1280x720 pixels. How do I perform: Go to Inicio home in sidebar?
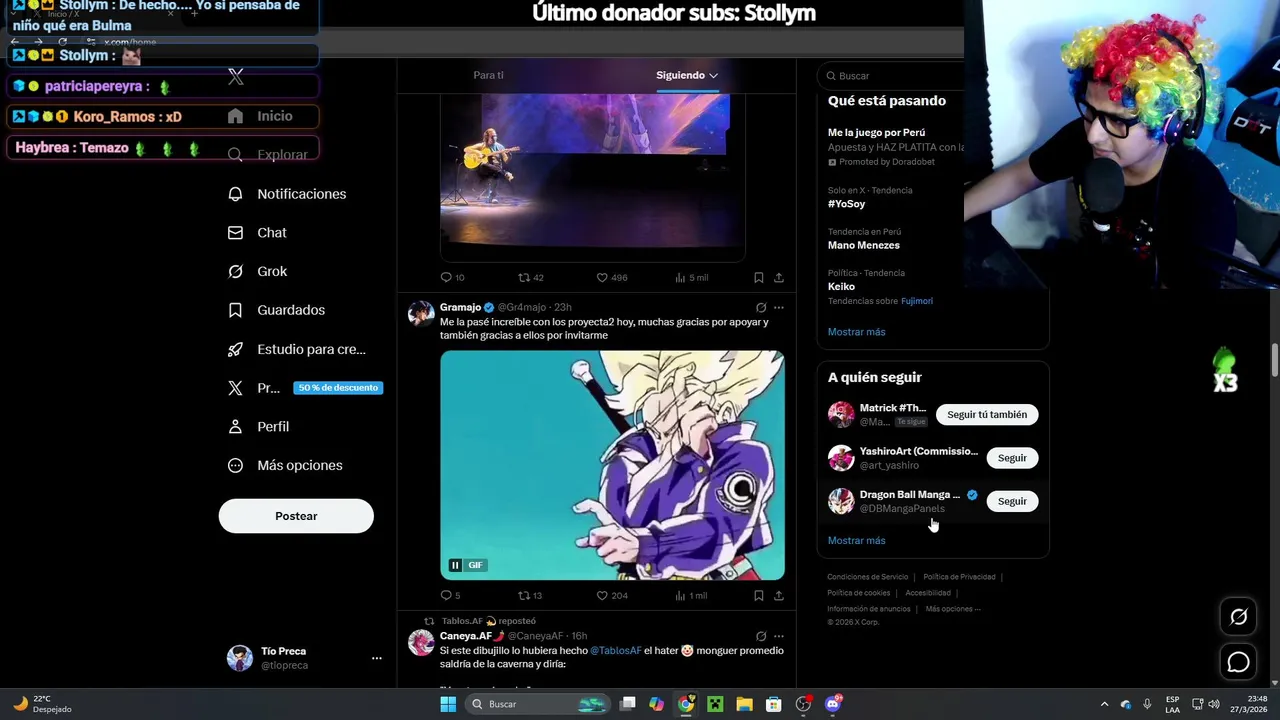click(x=260, y=116)
